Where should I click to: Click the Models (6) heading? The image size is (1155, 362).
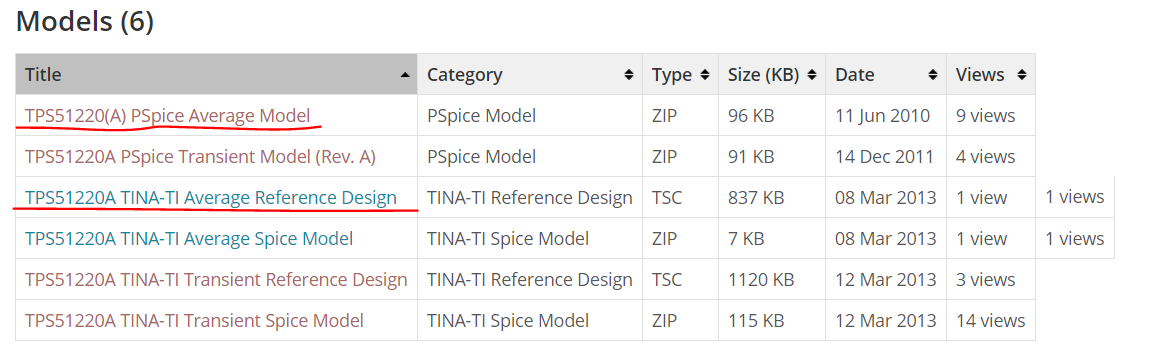coord(85,21)
